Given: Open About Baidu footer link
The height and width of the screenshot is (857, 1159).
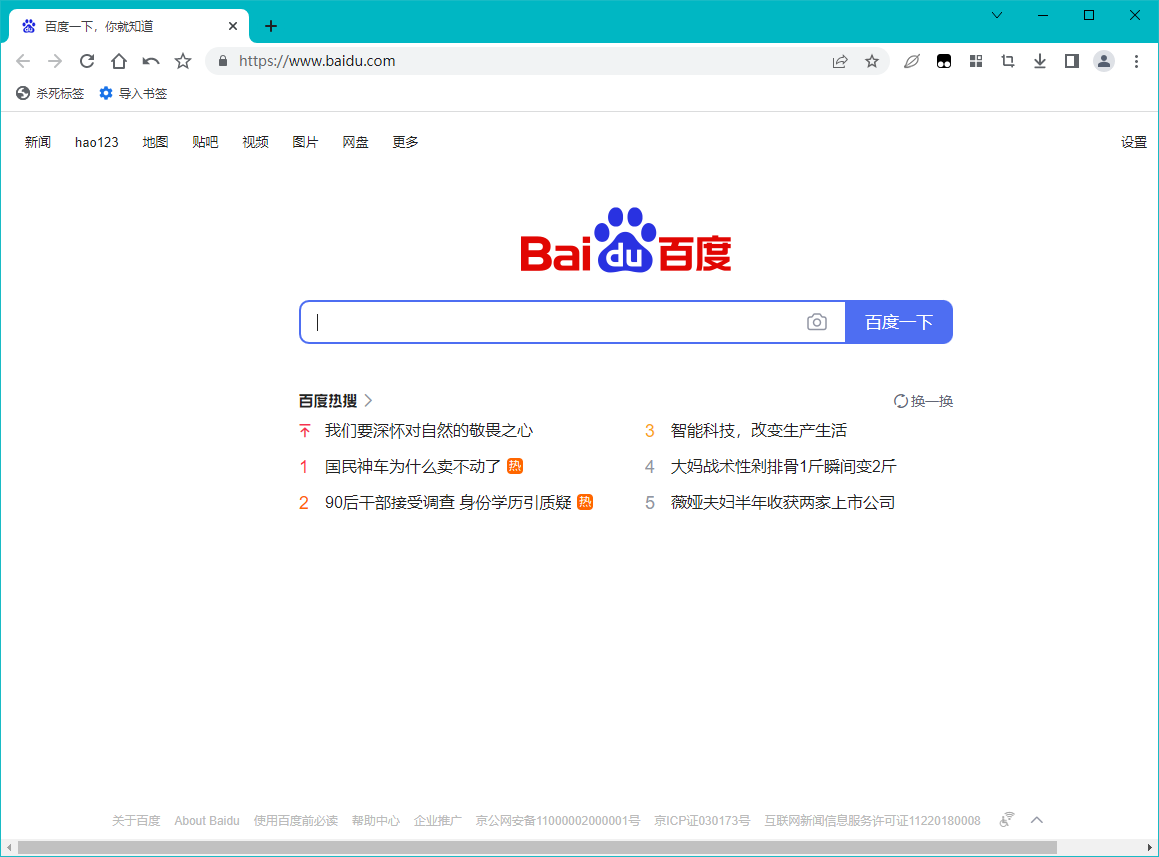Looking at the screenshot, I should (x=207, y=821).
